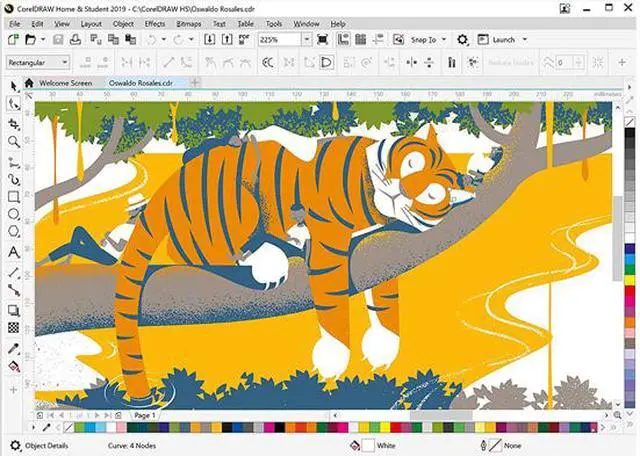Click Object Details gear in status bar

pyautogui.click(x=16, y=445)
